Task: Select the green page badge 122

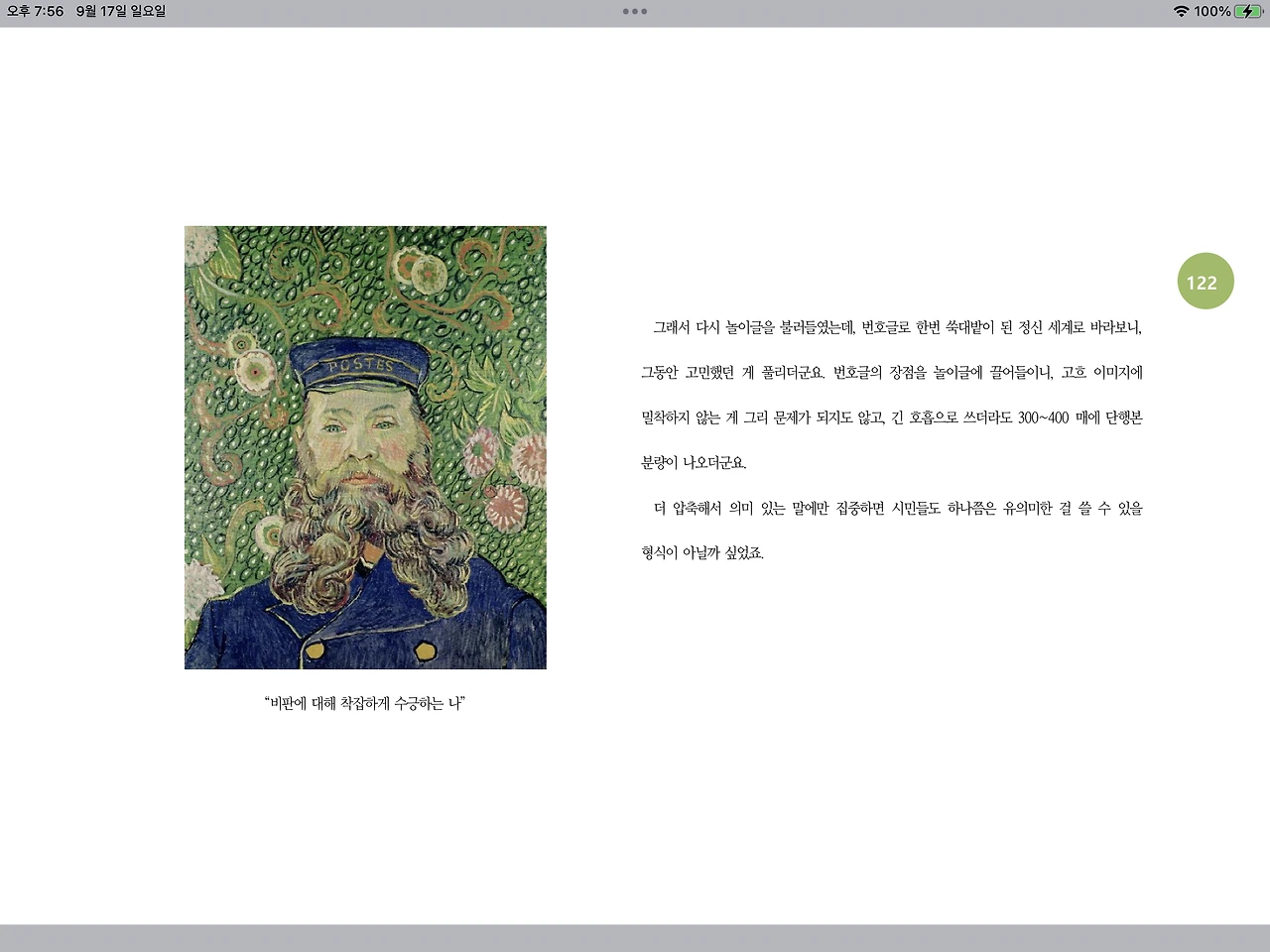Action: pyautogui.click(x=1204, y=282)
